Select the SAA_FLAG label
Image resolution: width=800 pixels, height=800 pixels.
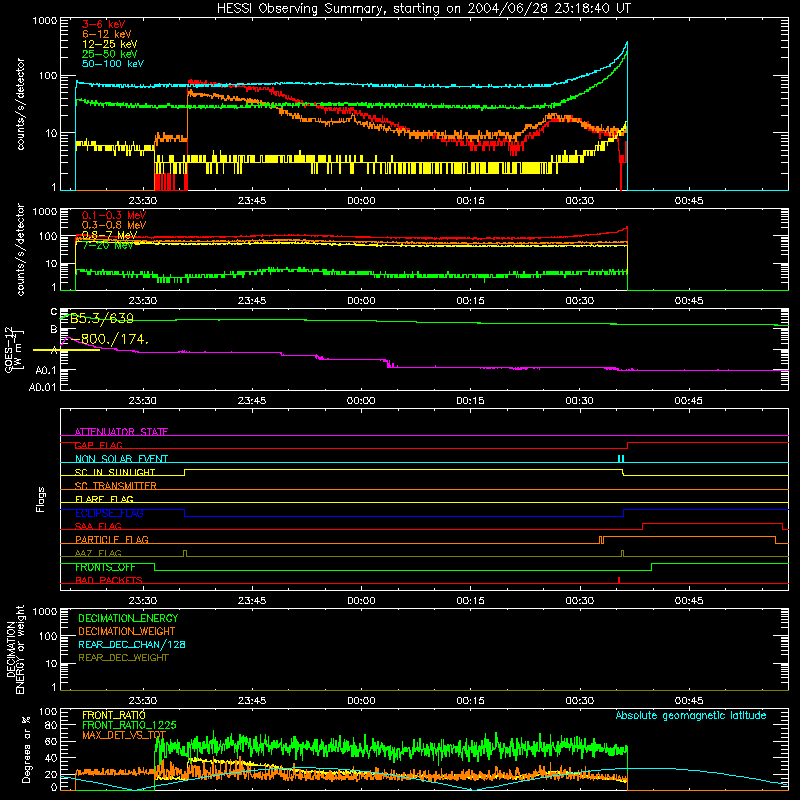[x=98, y=526]
